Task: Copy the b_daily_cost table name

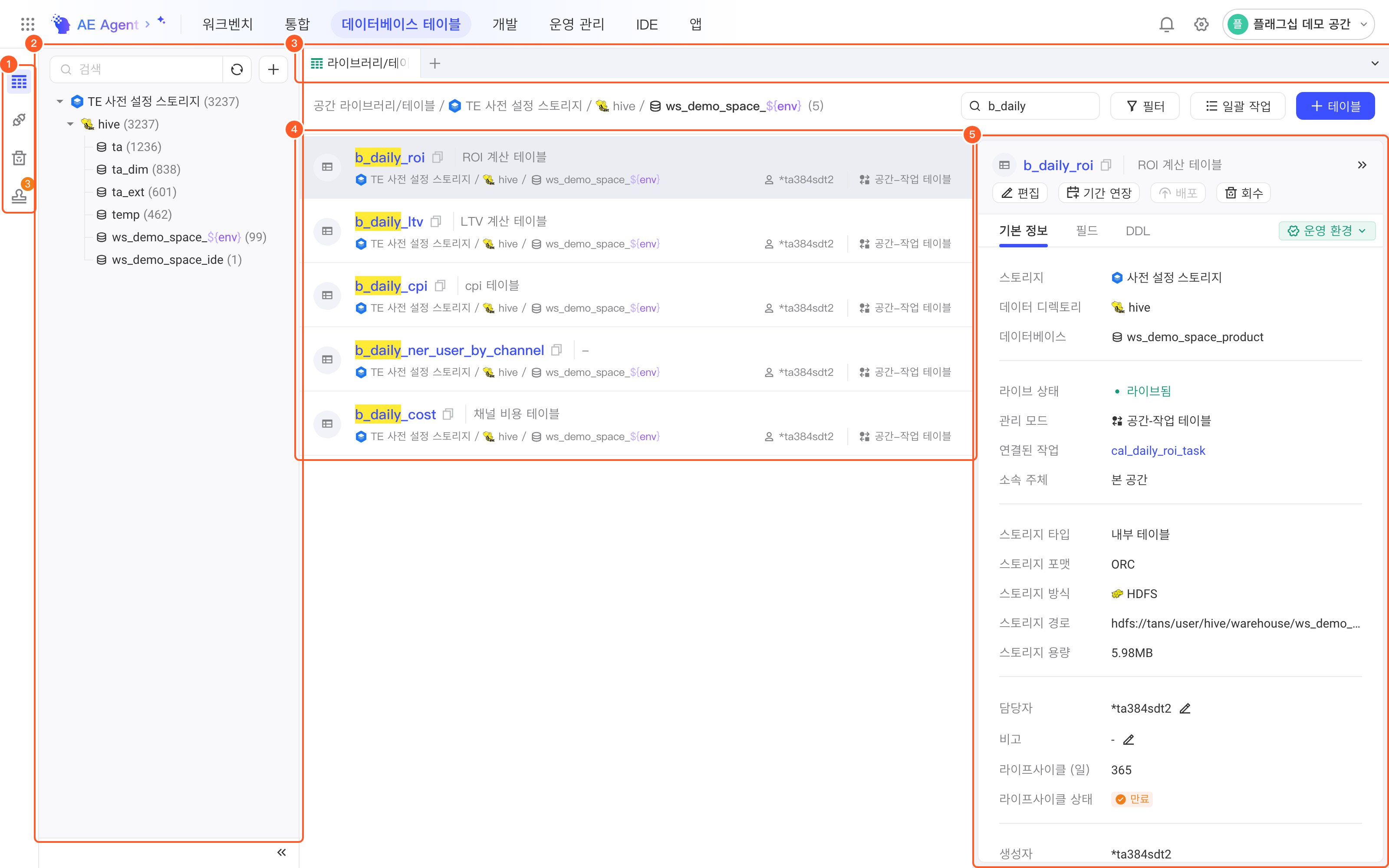Action: pos(448,414)
